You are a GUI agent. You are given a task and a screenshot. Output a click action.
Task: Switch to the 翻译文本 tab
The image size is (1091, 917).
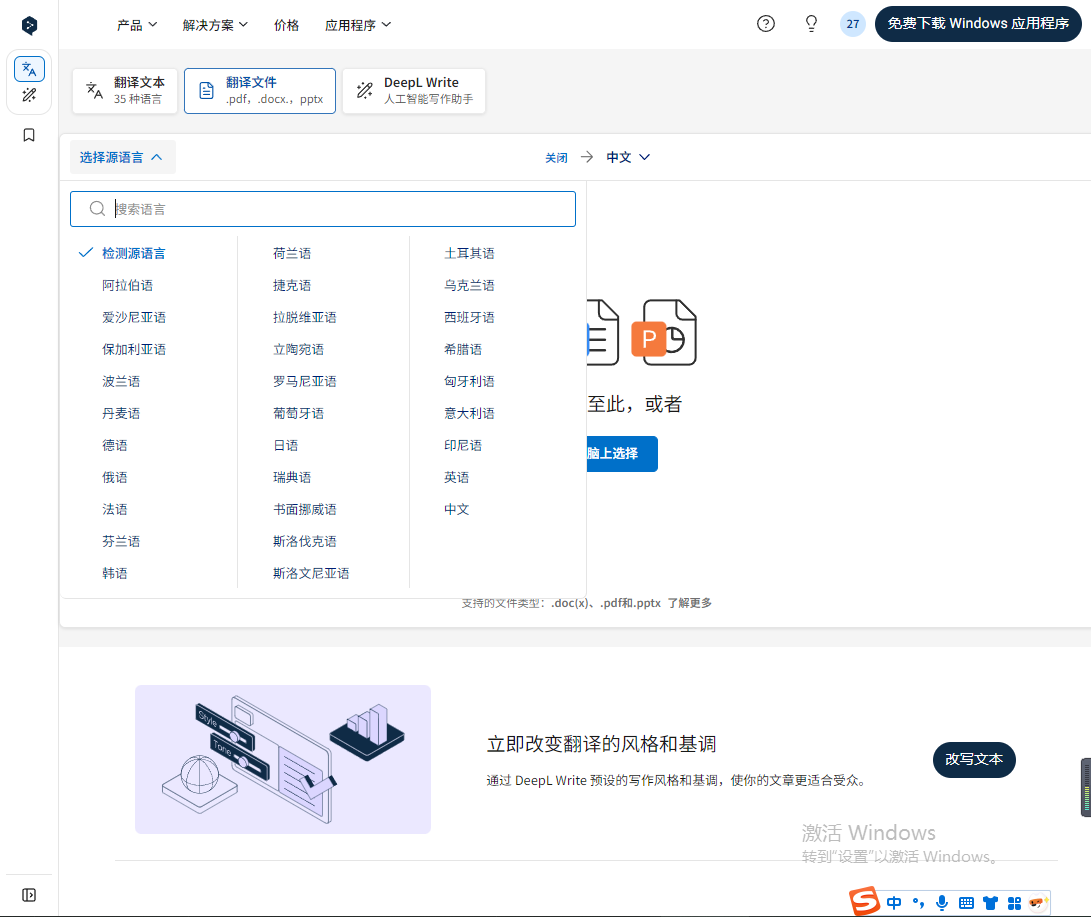pos(125,90)
